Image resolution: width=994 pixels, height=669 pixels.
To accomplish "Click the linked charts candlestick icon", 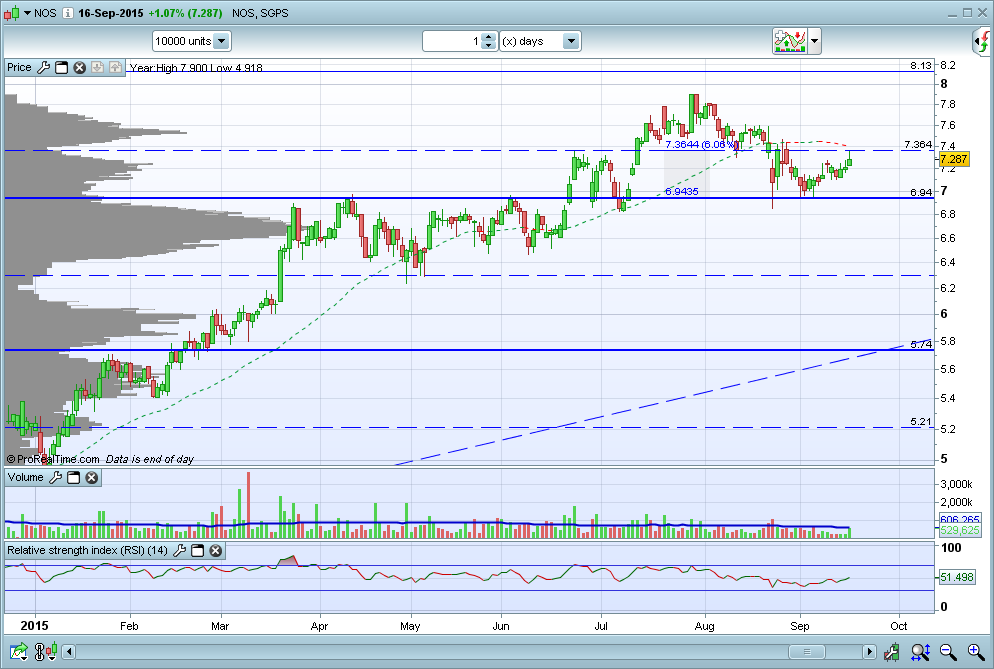I will (x=46, y=651).
